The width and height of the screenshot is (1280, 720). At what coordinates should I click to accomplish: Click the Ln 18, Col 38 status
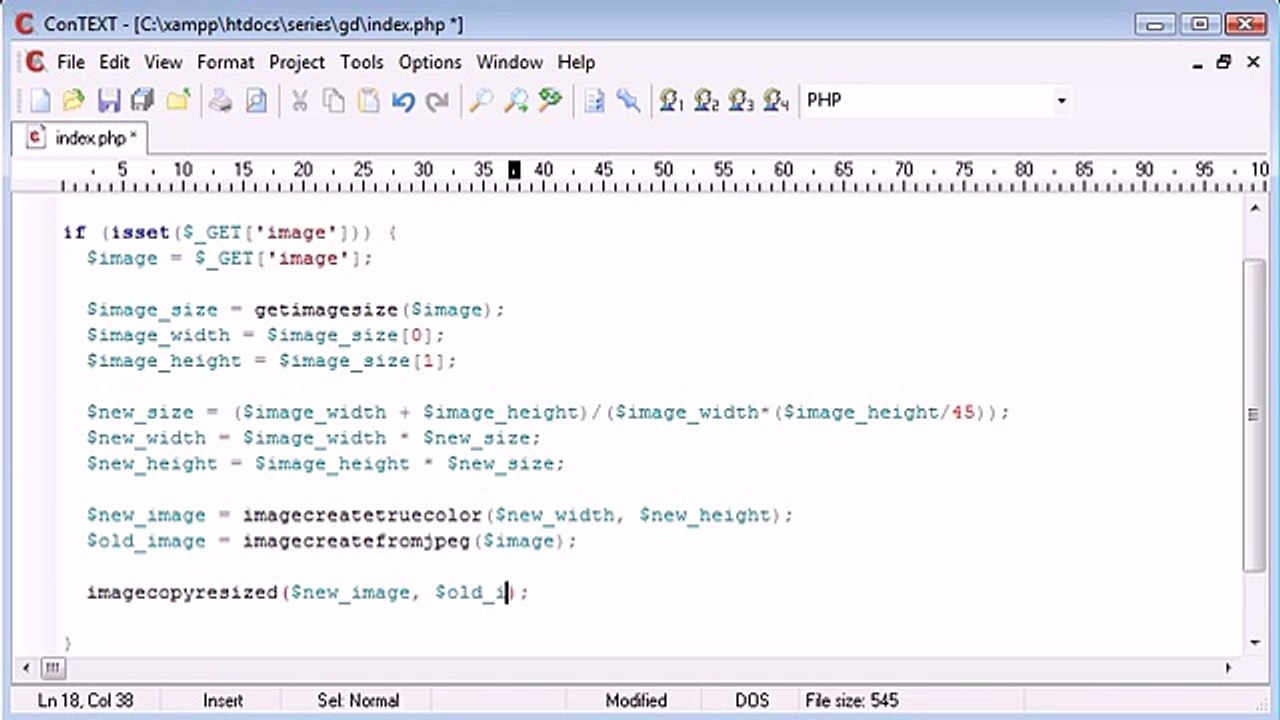click(85, 700)
